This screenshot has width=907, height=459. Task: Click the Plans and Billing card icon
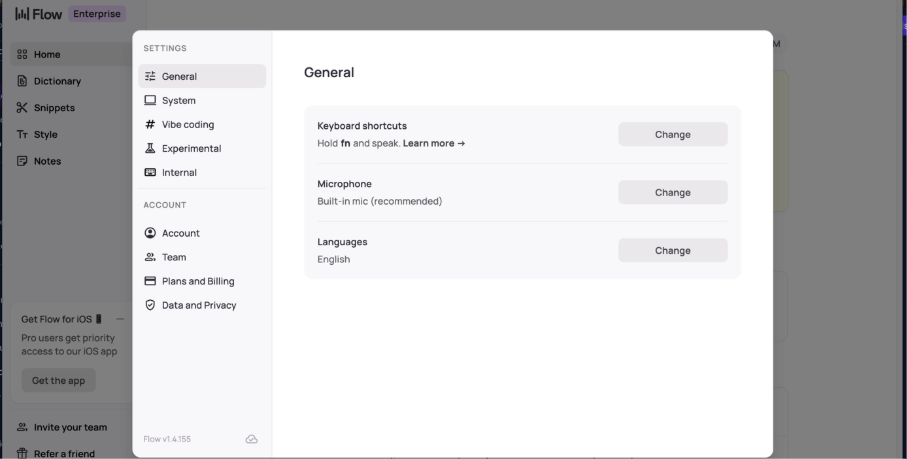point(150,281)
